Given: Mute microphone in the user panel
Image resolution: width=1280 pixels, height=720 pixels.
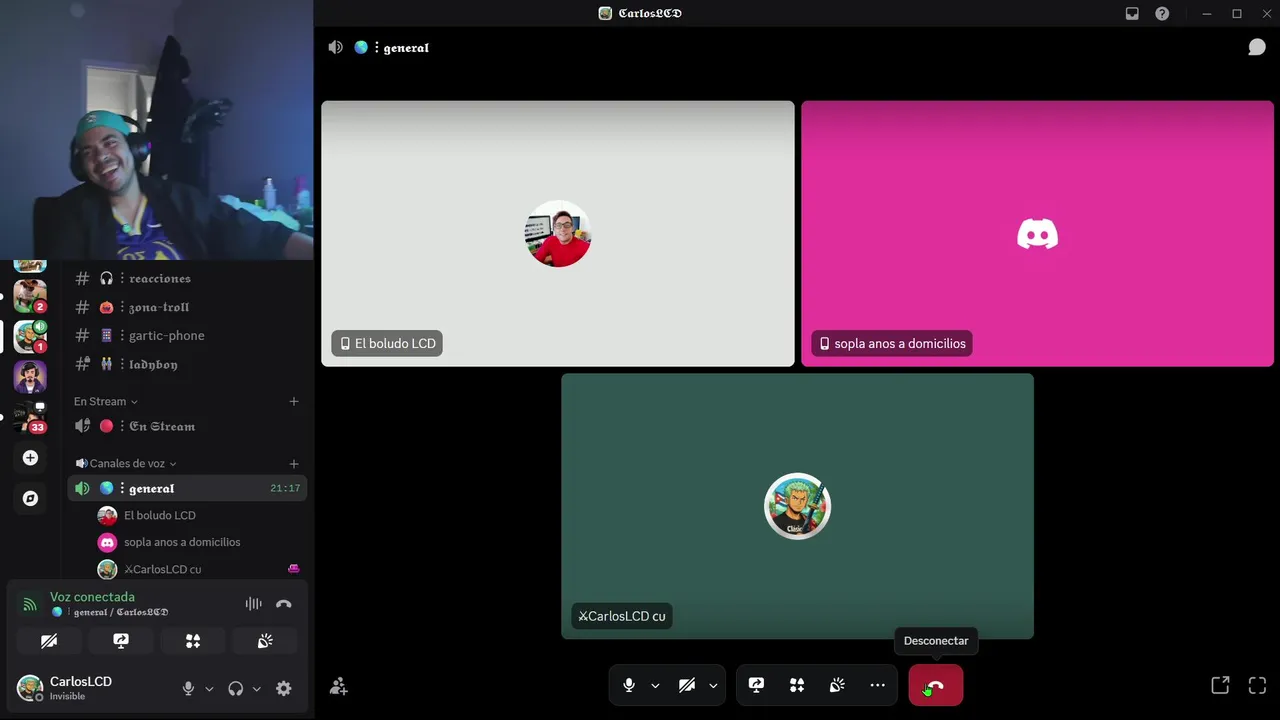Looking at the screenshot, I should pos(188,688).
